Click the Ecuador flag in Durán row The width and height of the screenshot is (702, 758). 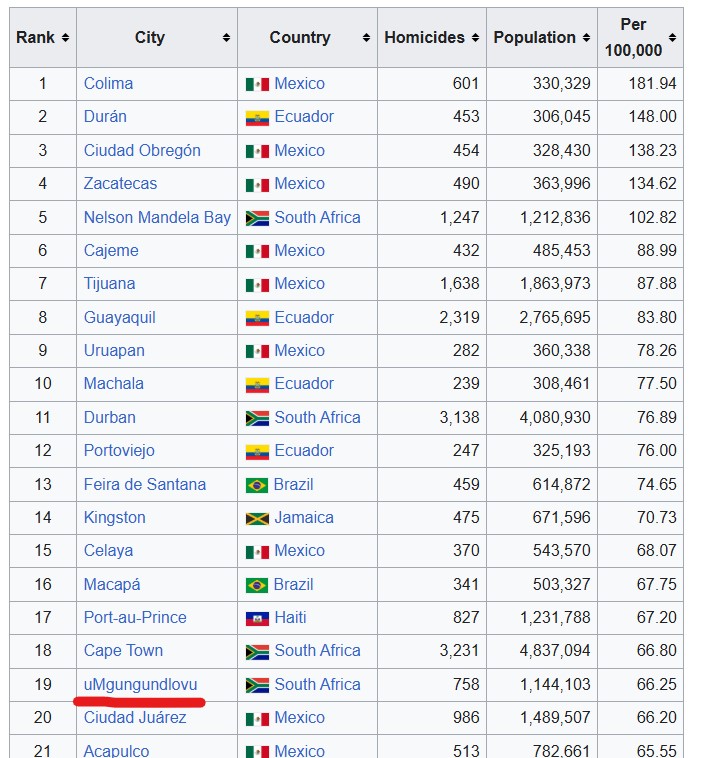[257, 118]
